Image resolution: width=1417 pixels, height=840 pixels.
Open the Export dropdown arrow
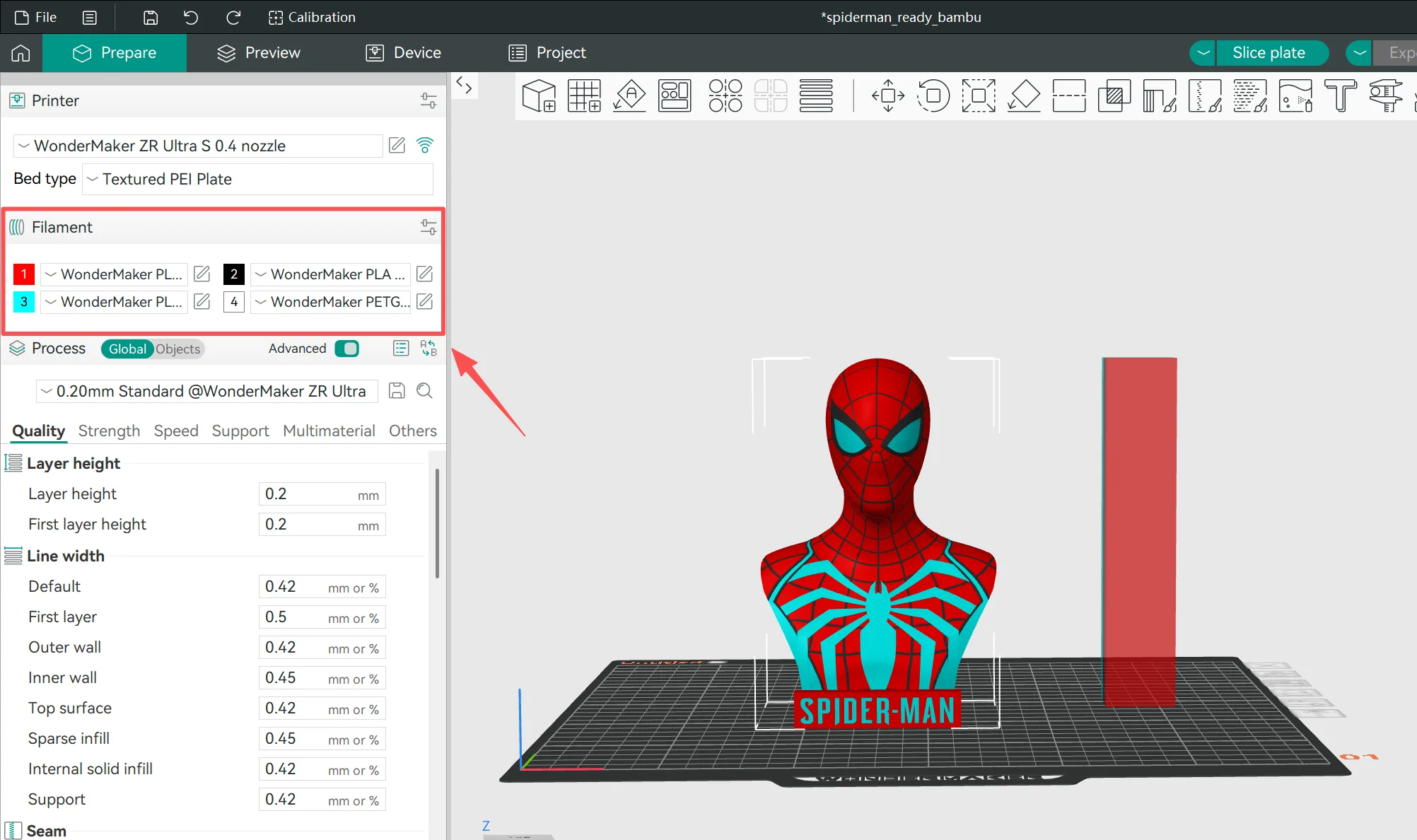[x=1359, y=53]
